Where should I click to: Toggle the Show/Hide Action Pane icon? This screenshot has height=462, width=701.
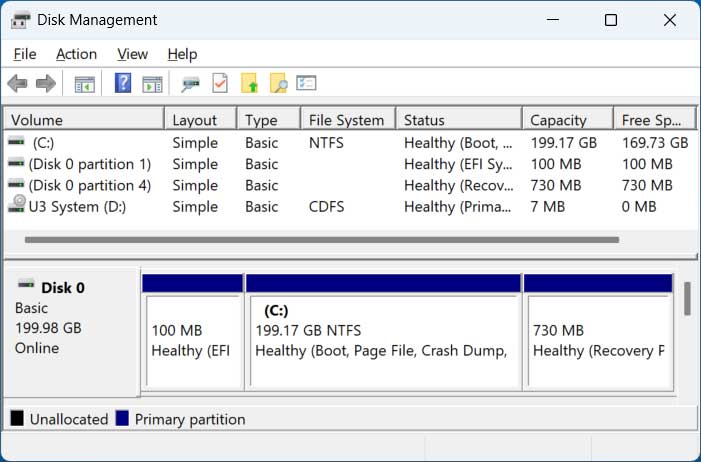tap(152, 84)
